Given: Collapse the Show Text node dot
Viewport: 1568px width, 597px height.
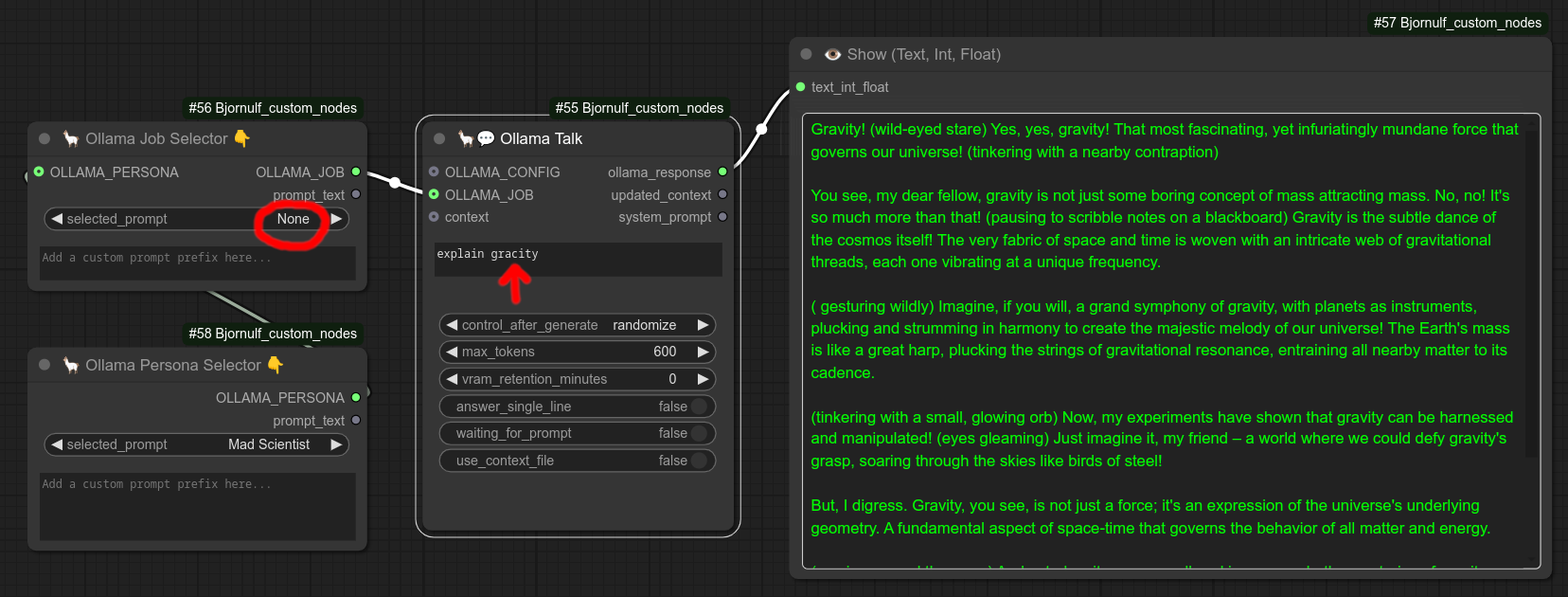Looking at the screenshot, I should click(x=806, y=54).
